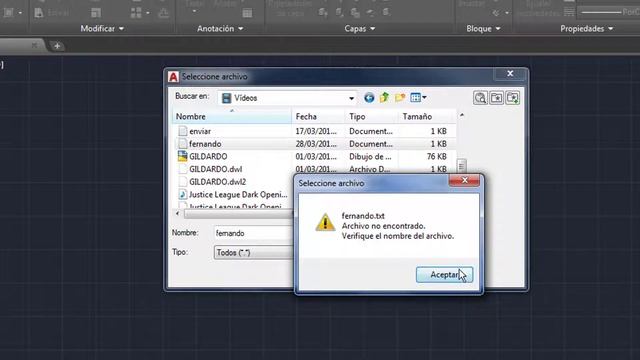This screenshot has height=360, width=640.
Task: Select the enviar document file
Action: click(x=200, y=131)
